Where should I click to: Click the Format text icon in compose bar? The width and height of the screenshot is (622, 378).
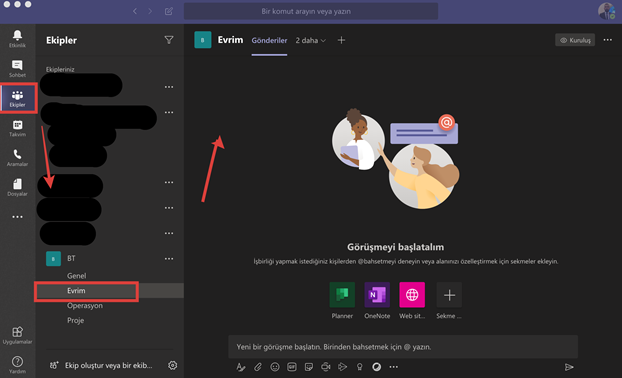pyautogui.click(x=240, y=367)
